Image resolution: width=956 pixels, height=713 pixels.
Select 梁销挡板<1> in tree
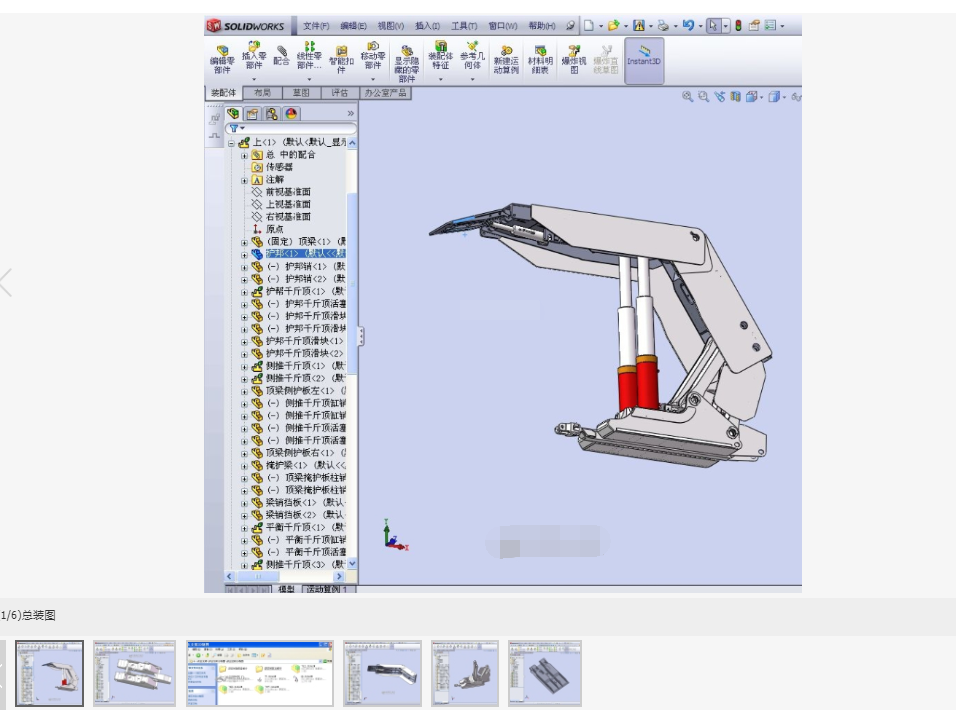click(x=305, y=503)
